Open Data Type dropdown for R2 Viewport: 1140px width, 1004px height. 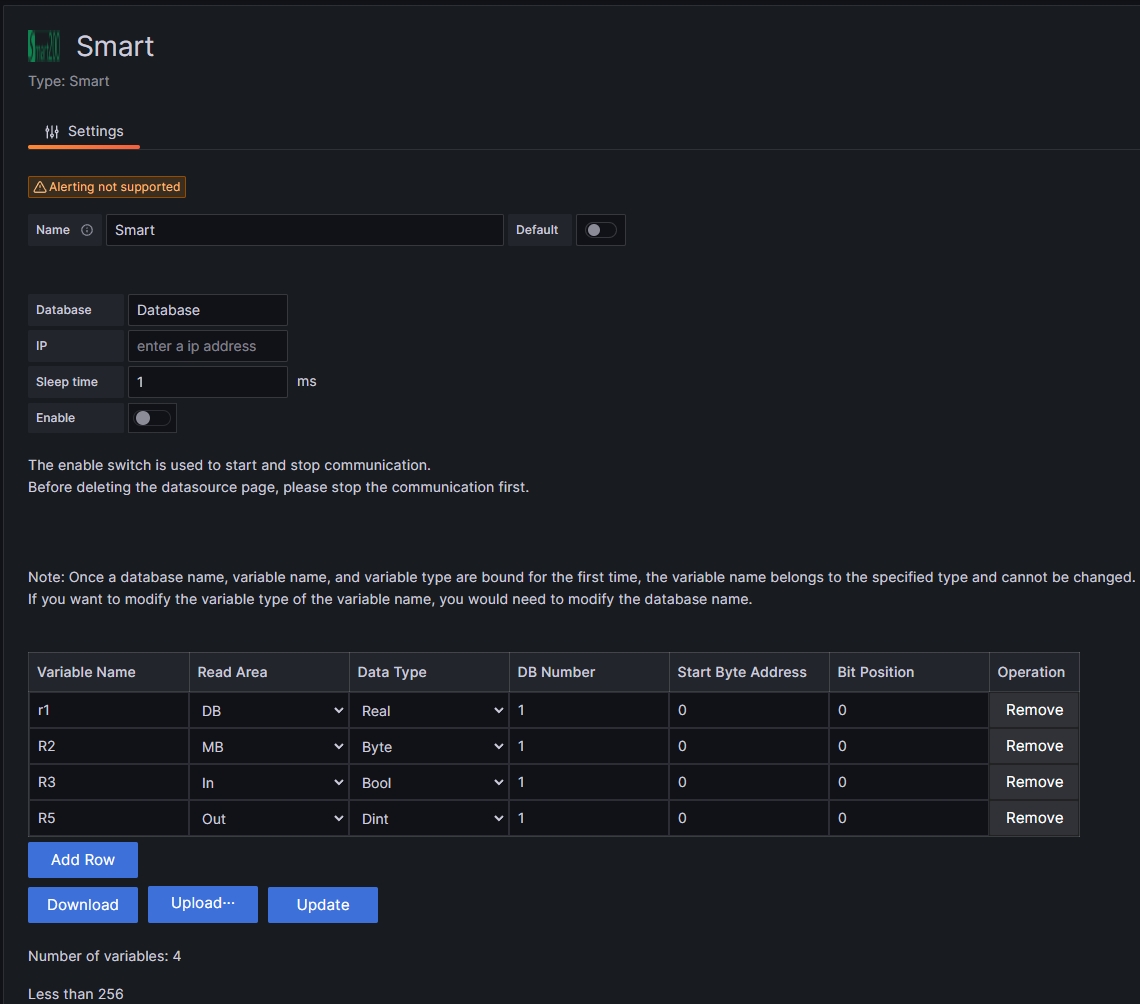429,747
